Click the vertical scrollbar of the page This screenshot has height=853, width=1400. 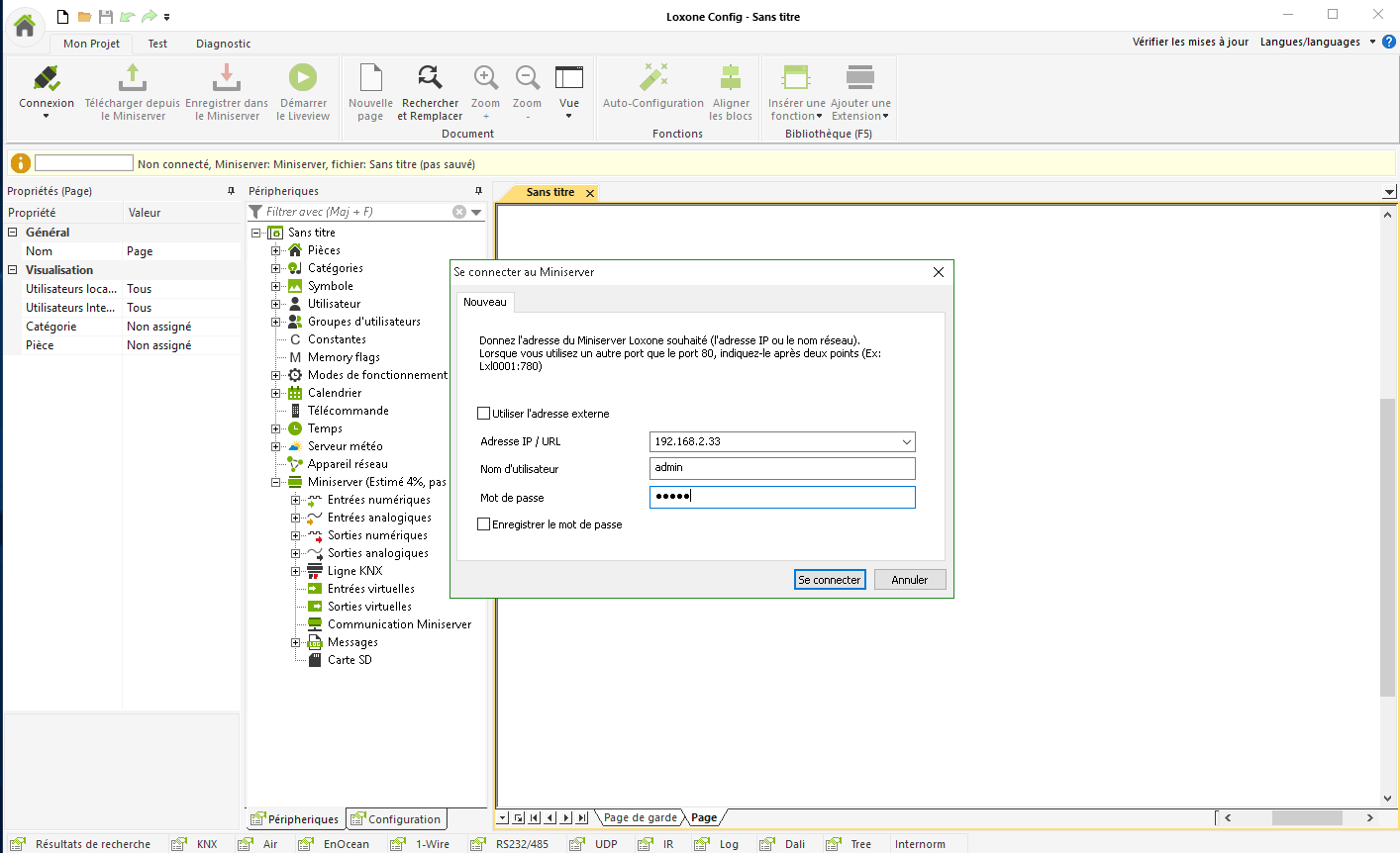pos(1387,547)
